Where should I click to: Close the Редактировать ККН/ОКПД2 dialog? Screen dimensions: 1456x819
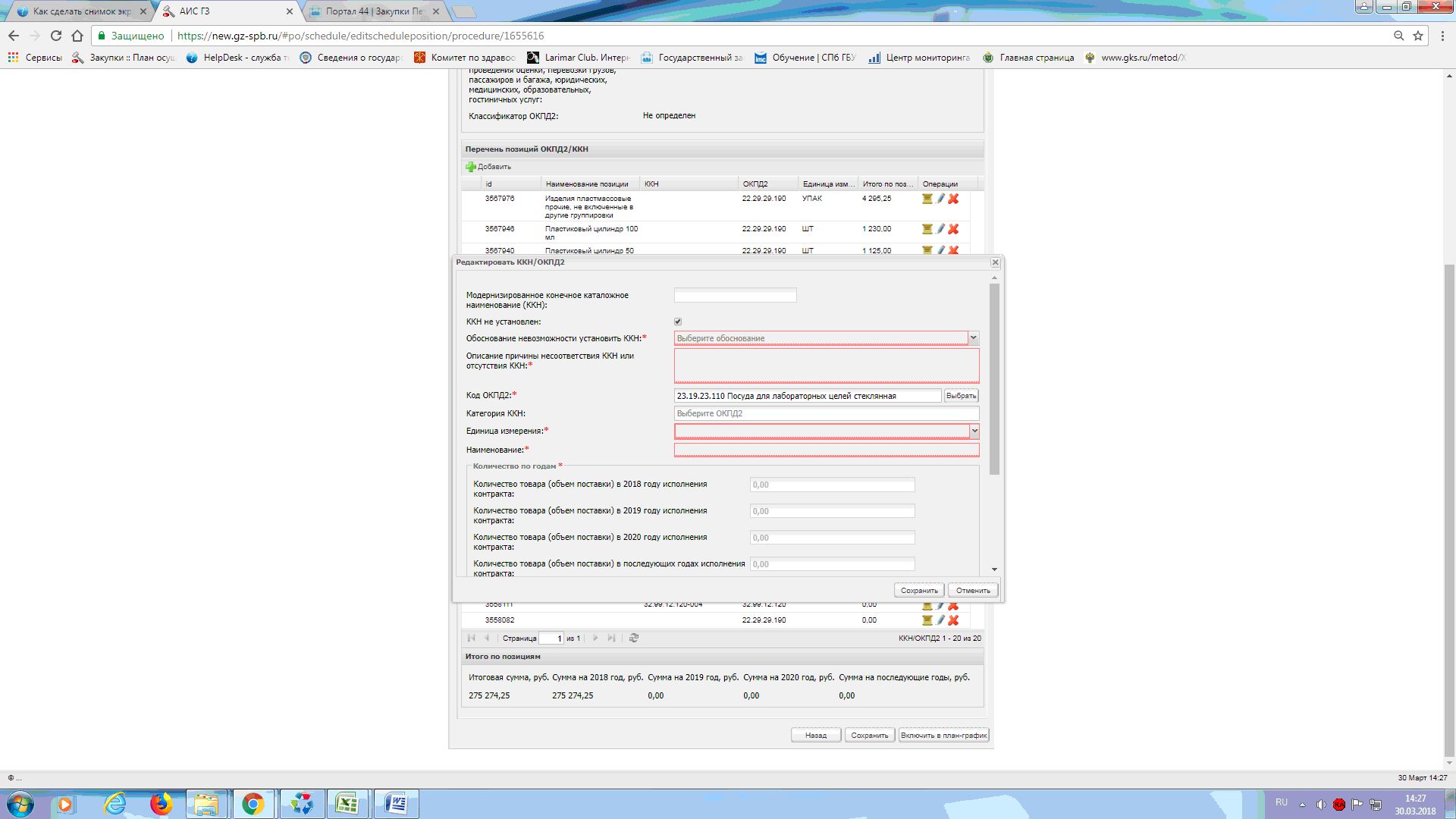pyautogui.click(x=995, y=262)
